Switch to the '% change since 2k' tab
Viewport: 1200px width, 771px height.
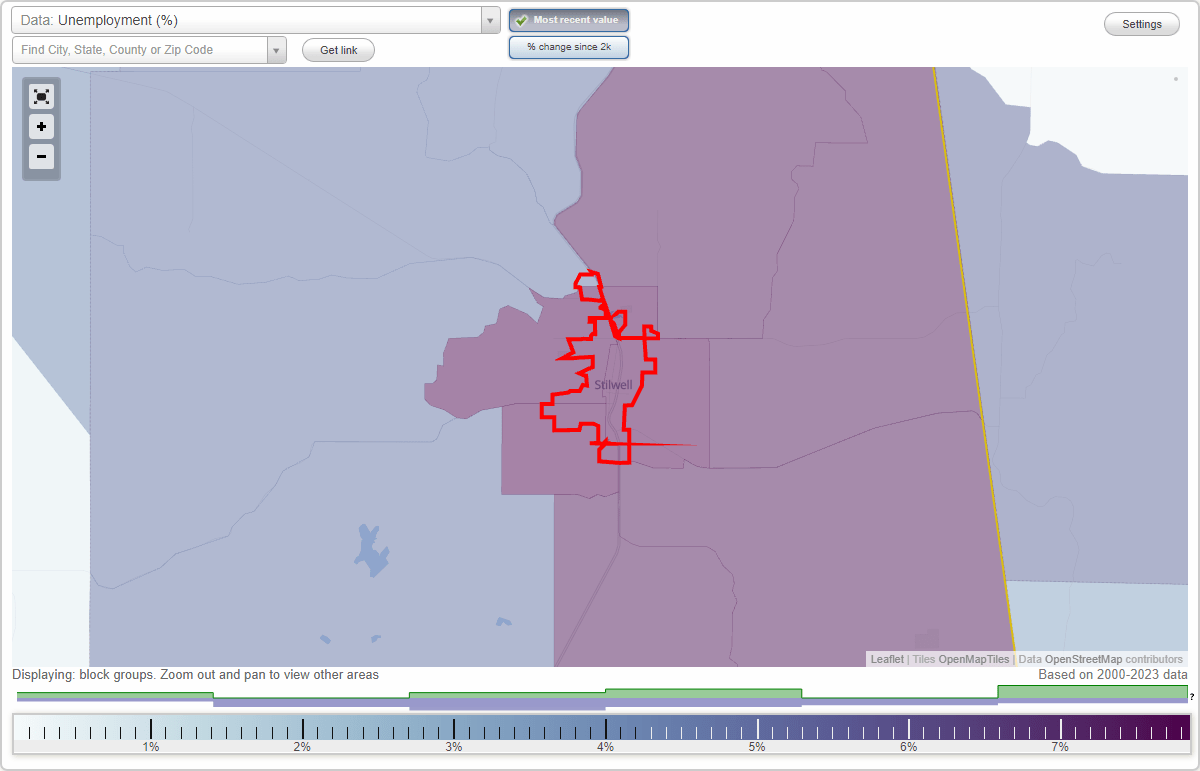pos(569,46)
